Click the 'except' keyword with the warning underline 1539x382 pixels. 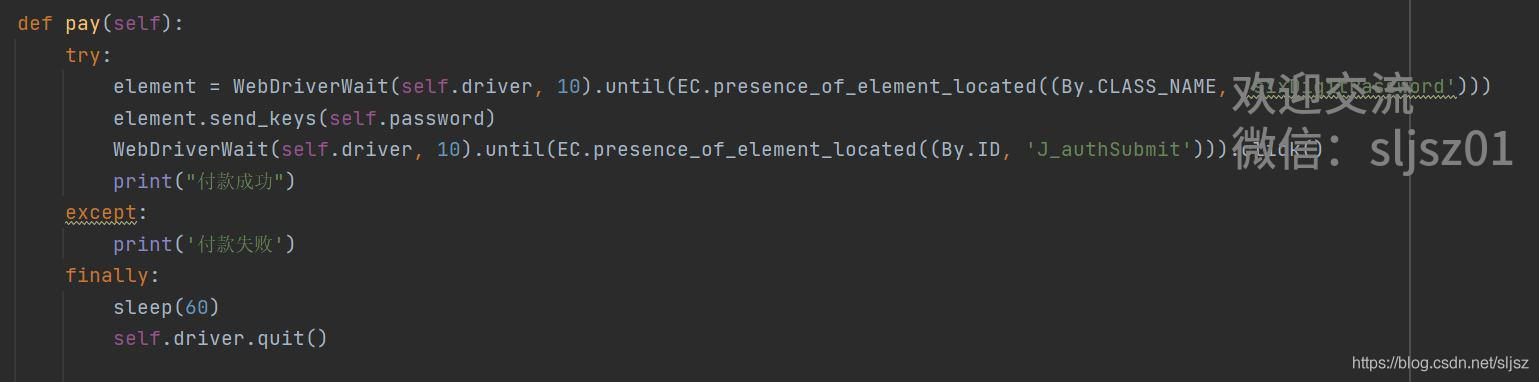pyautogui.click(x=101, y=212)
